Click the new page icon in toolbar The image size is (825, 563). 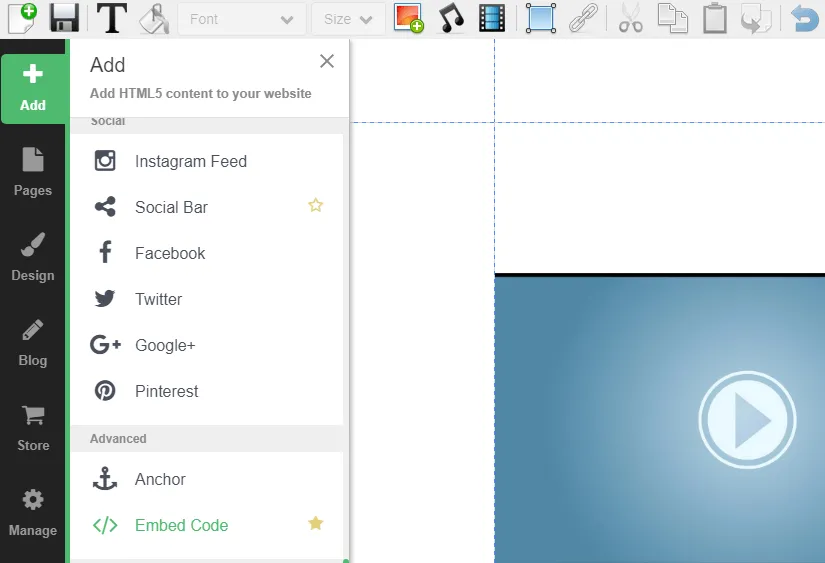tap(23, 18)
